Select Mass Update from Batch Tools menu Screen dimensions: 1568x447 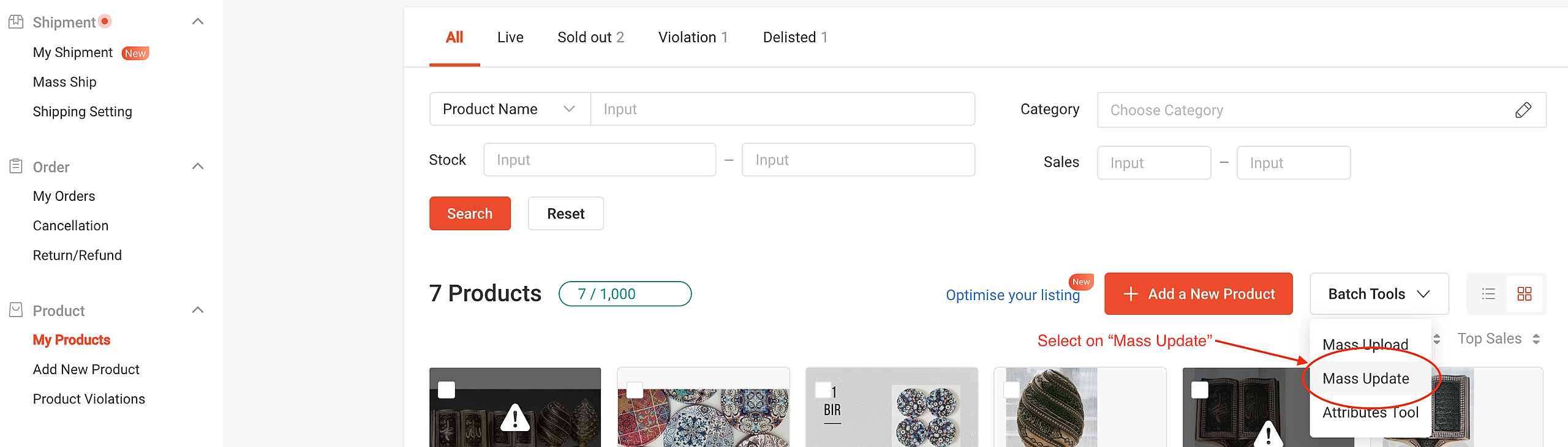tap(1365, 378)
